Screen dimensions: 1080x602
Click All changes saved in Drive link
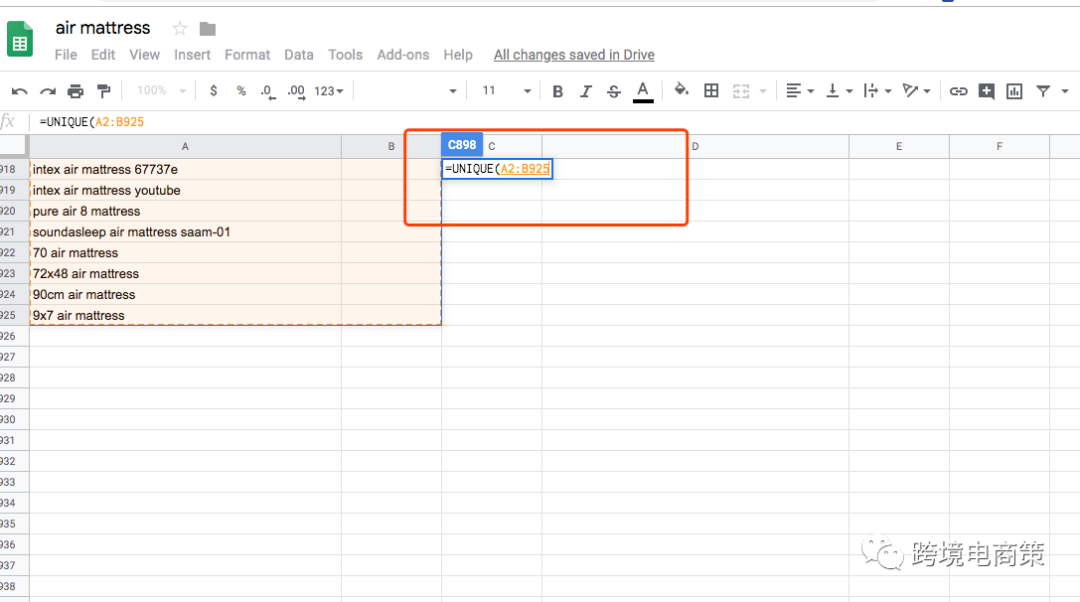point(574,55)
